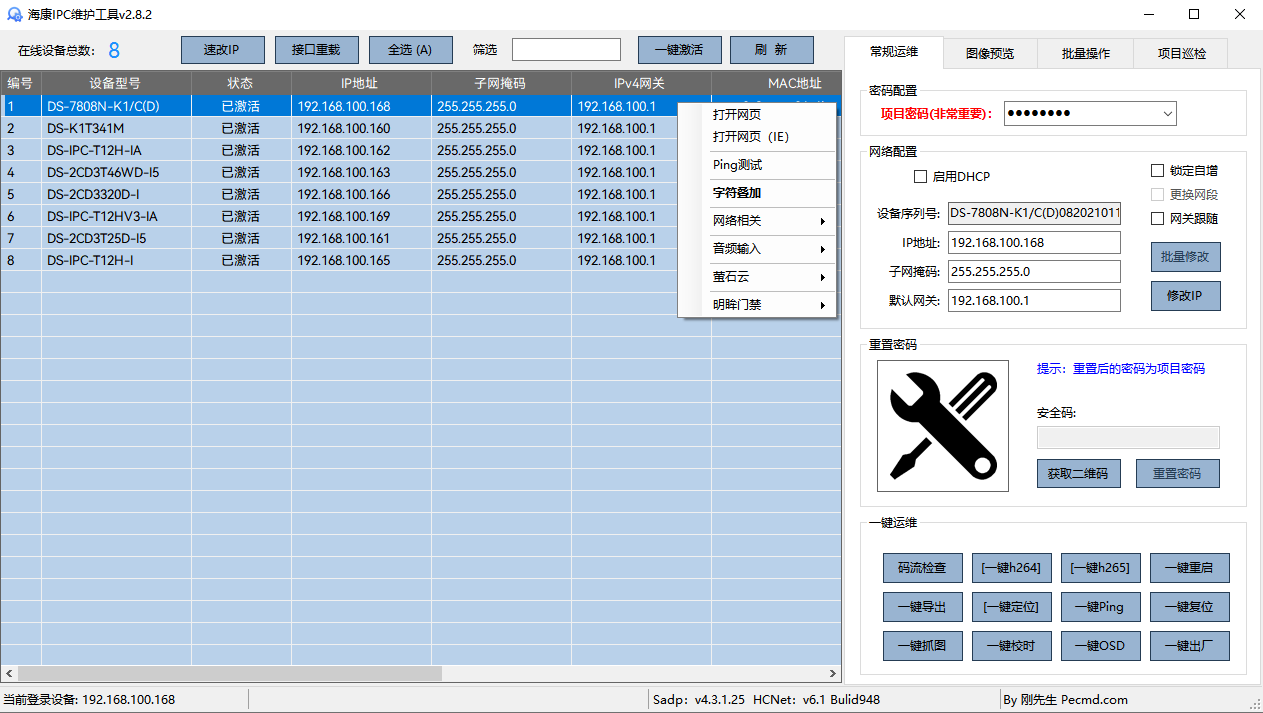This screenshot has height=713, width=1263.
Task: Click the 状态 column header
Action: click(x=241, y=83)
